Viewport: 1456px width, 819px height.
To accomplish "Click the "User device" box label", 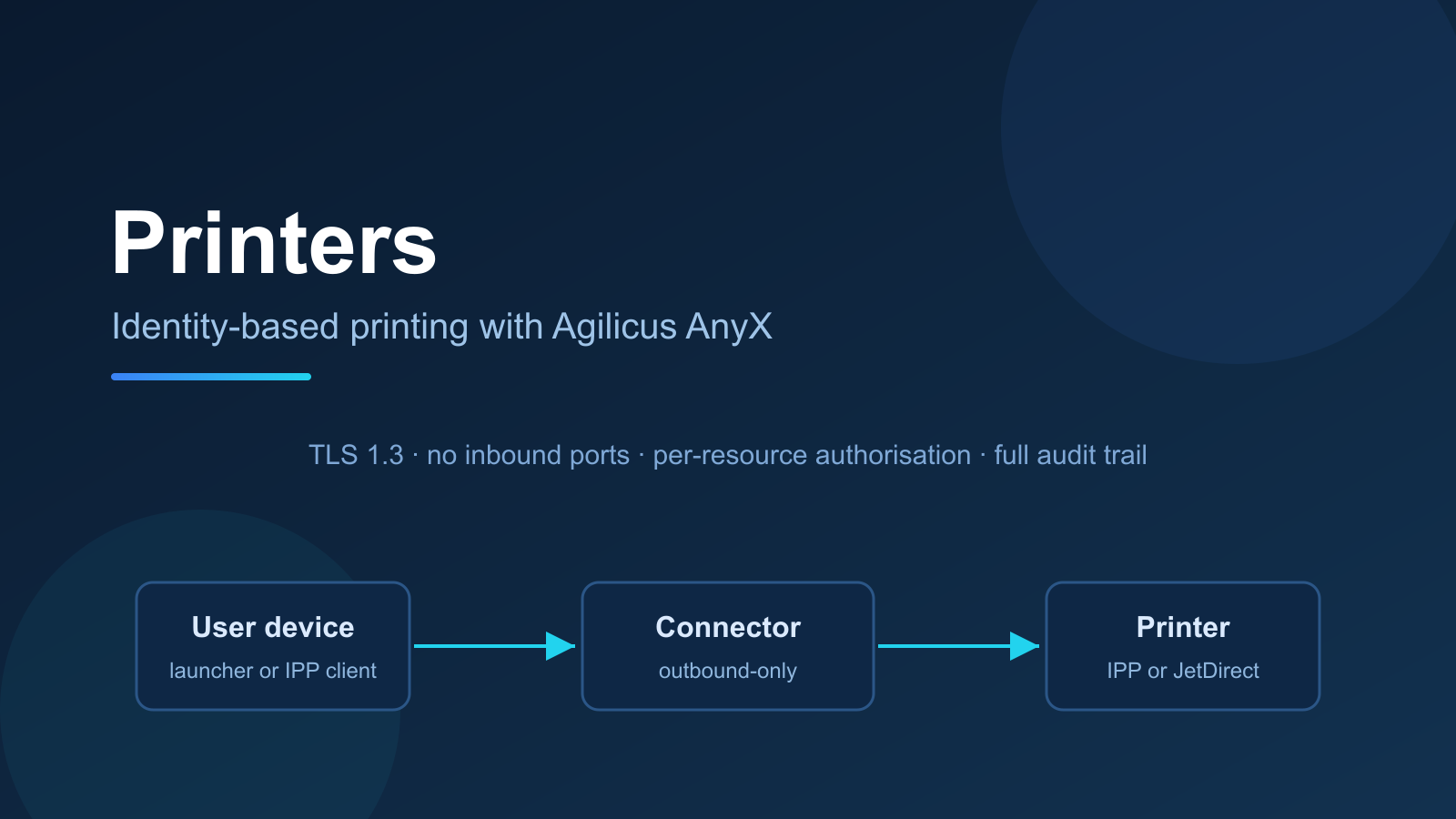I will pos(273,627).
